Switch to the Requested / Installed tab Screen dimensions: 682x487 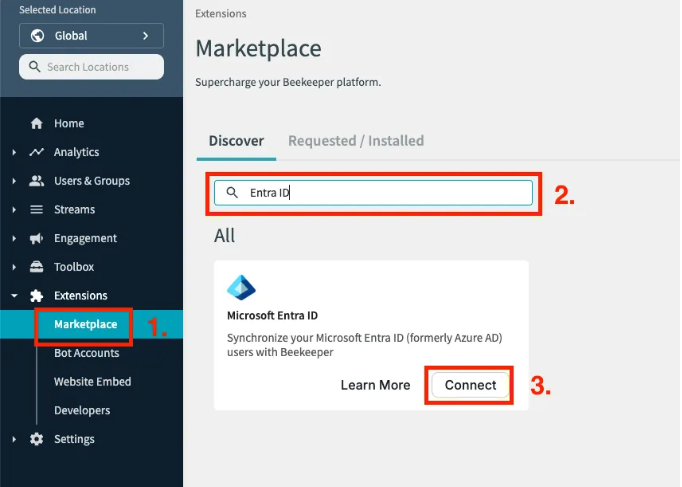pyautogui.click(x=356, y=141)
